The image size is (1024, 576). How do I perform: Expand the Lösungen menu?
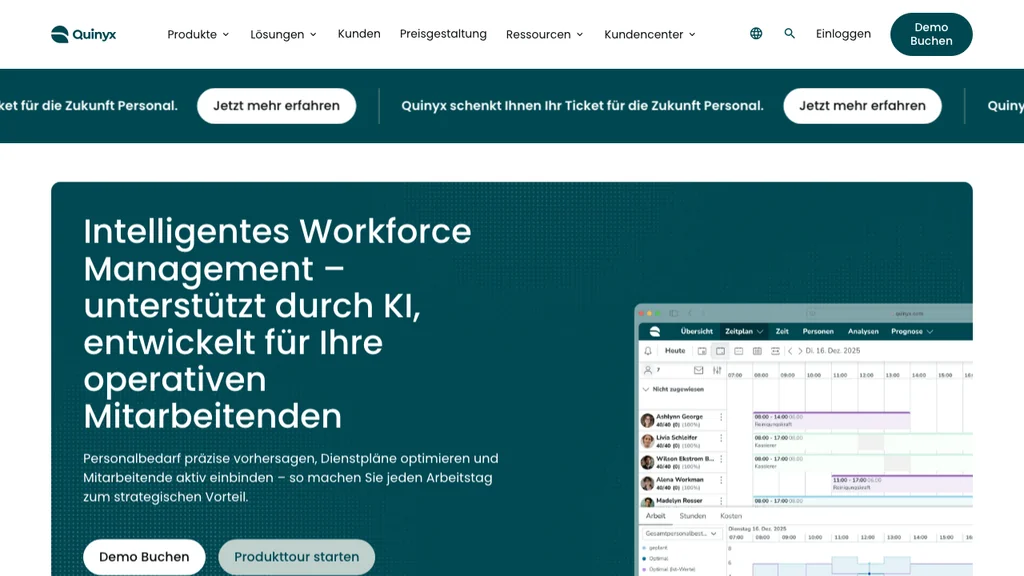[283, 34]
